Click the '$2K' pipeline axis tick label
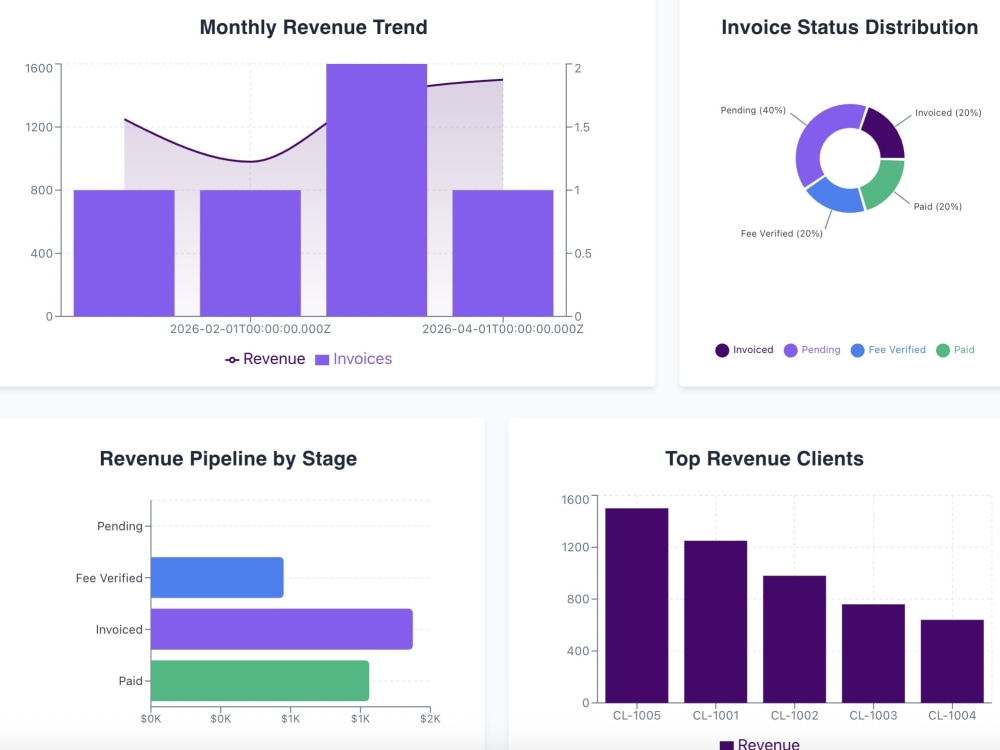Viewport: 1000px width, 750px height. tap(430, 719)
